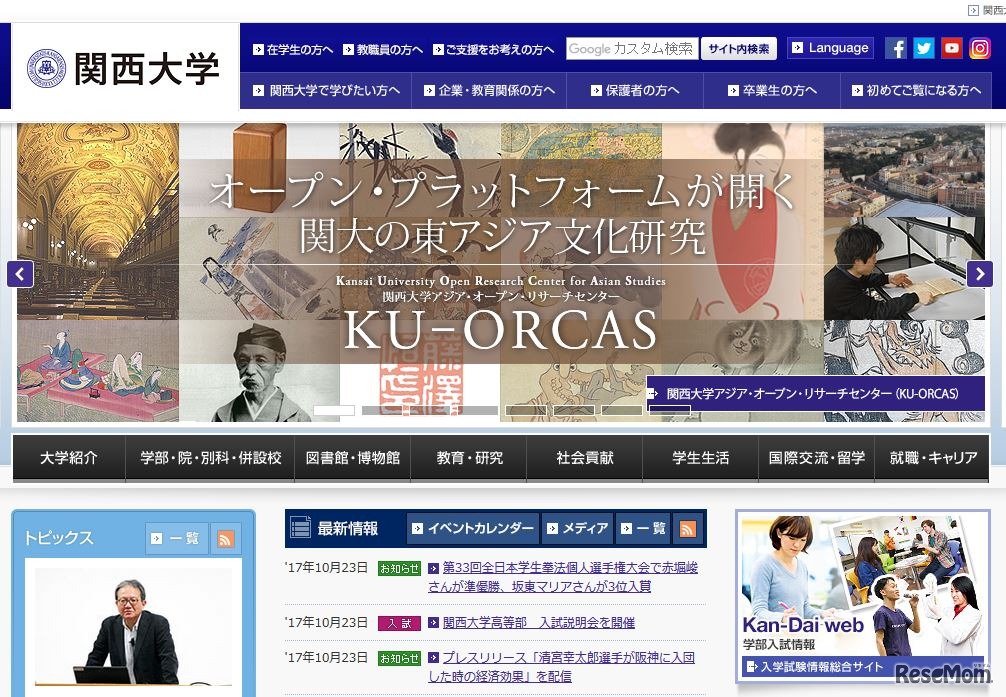Switch to the メディア tab
1006x697 pixels.
(x=577, y=530)
